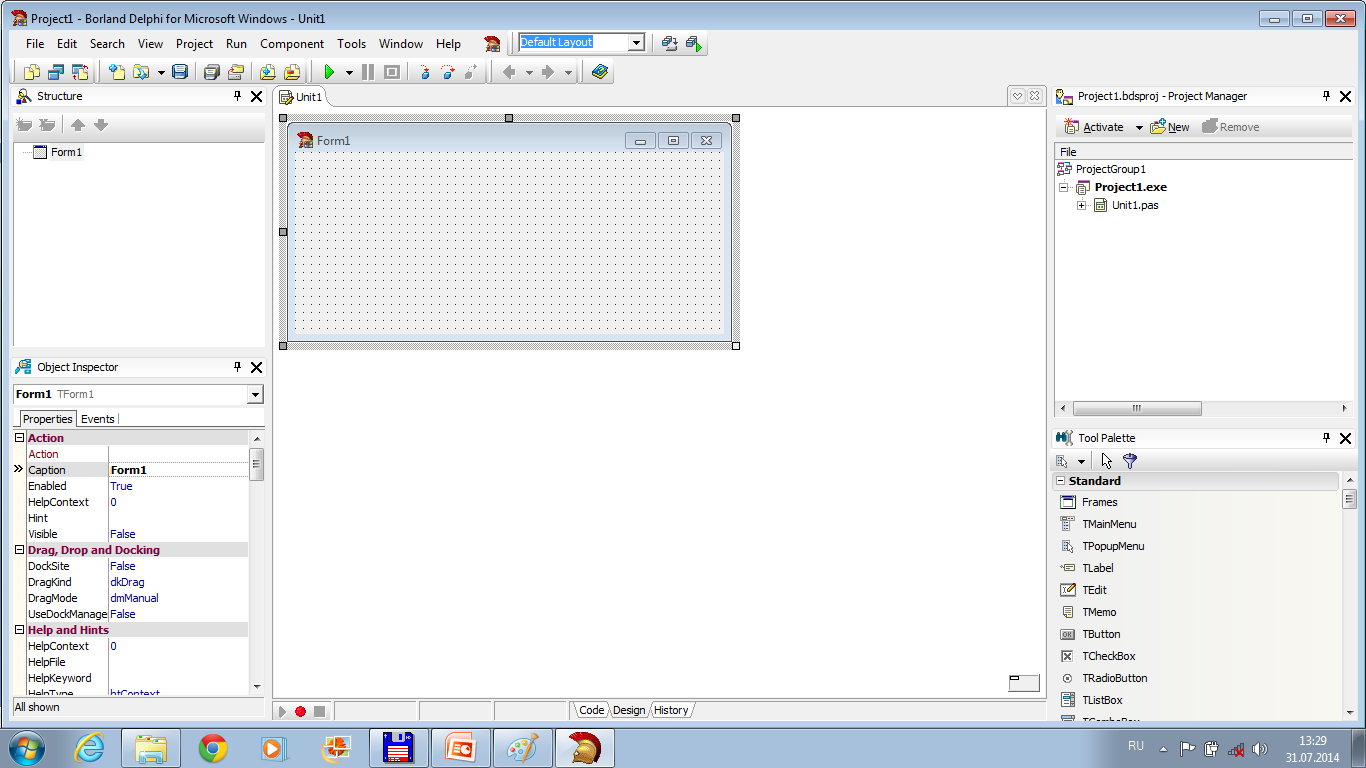1366x768 pixels.
Task: Expand the Unit1.pas tree node
Action: [1082, 205]
